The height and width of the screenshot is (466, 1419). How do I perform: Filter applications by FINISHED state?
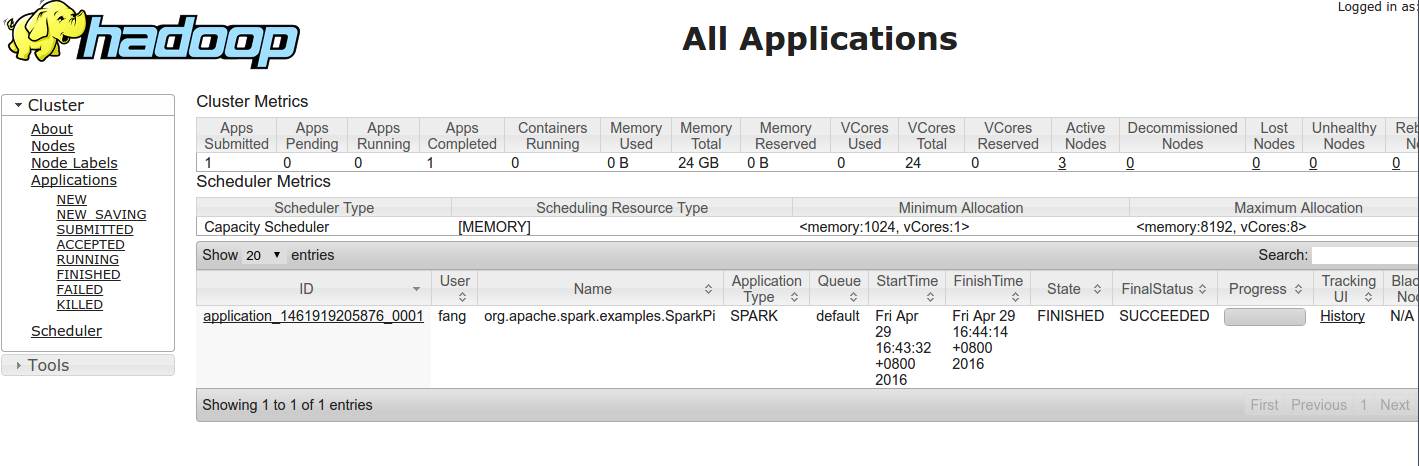pos(88,275)
